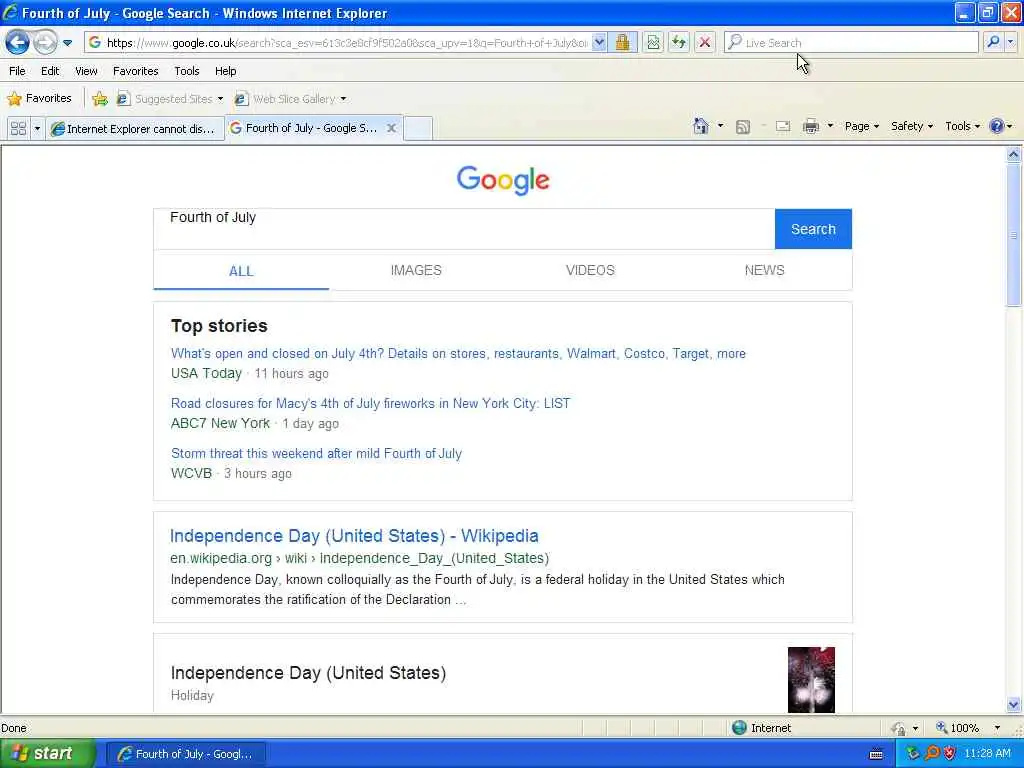Screen dimensions: 1024x768
Task: Click the Independence Day (United States) Holiday heading
Action: tap(308, 673)
